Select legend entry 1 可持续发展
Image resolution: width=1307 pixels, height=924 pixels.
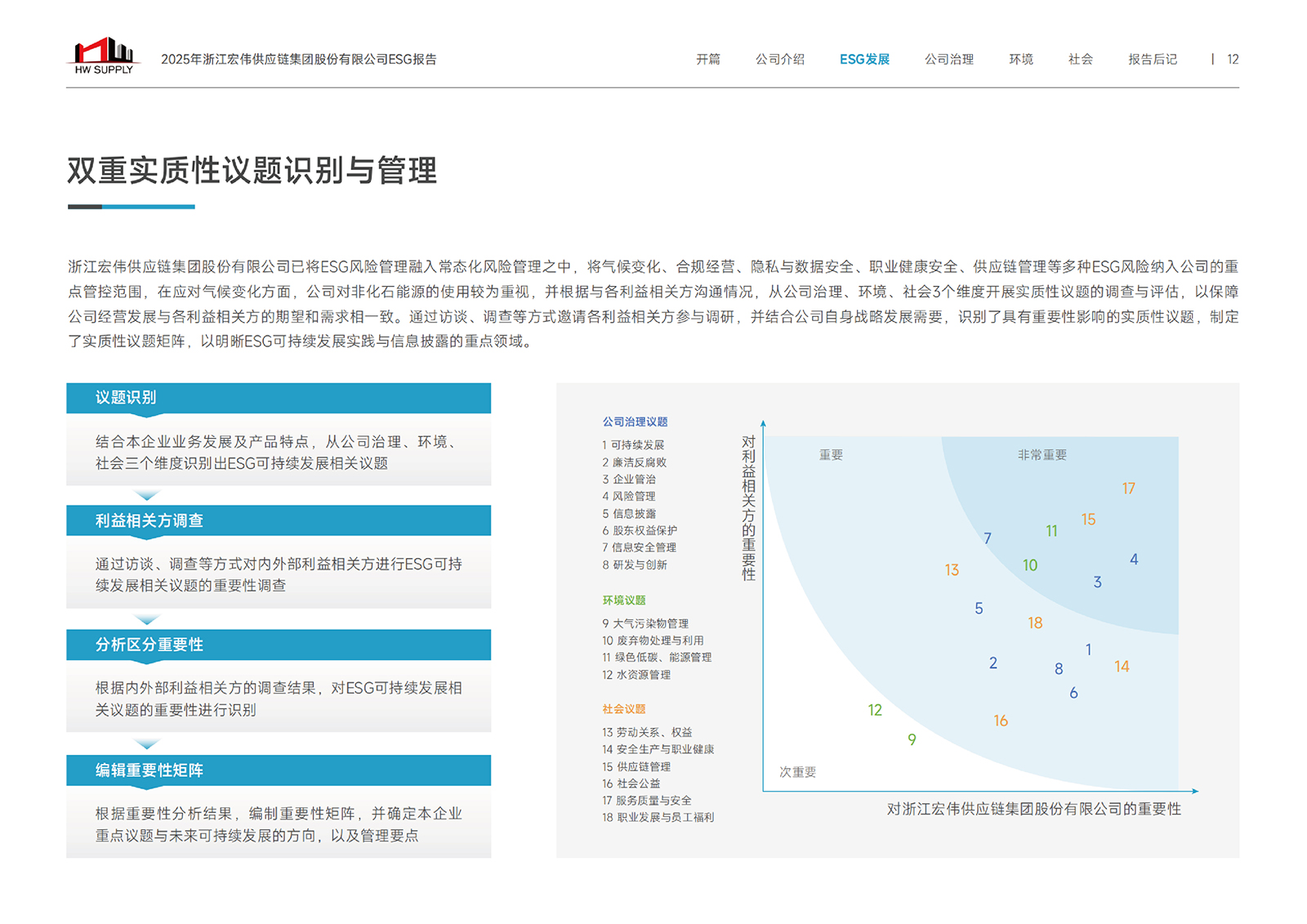click(633, 445)
